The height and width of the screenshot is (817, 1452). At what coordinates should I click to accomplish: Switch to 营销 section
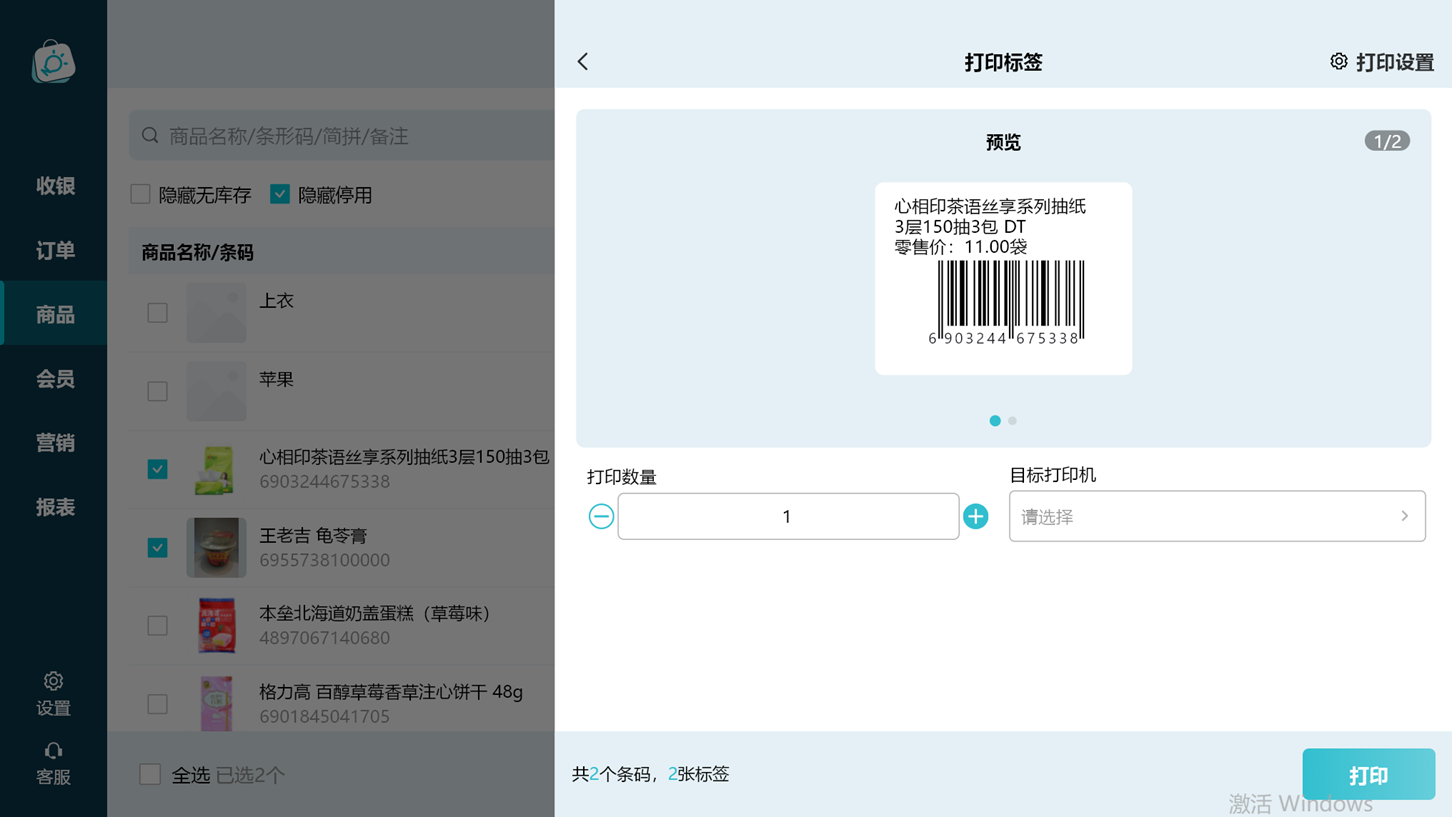pos(54,442)
